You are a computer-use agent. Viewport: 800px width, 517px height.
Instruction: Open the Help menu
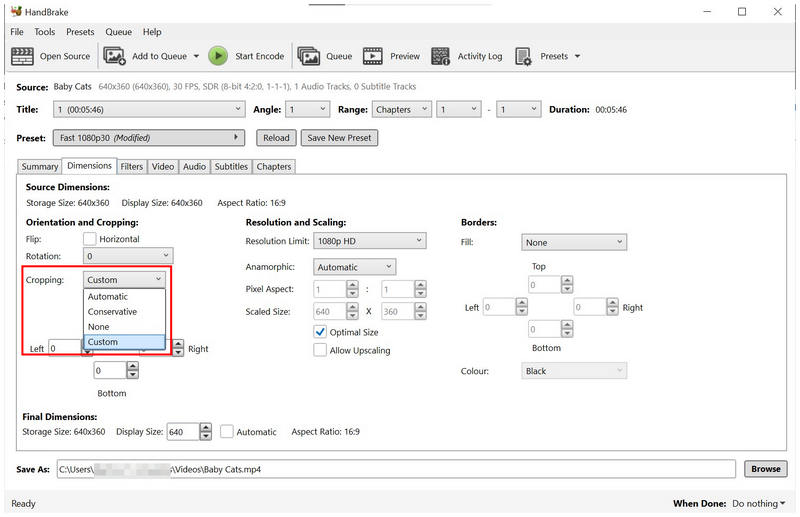tap(152, 32)
